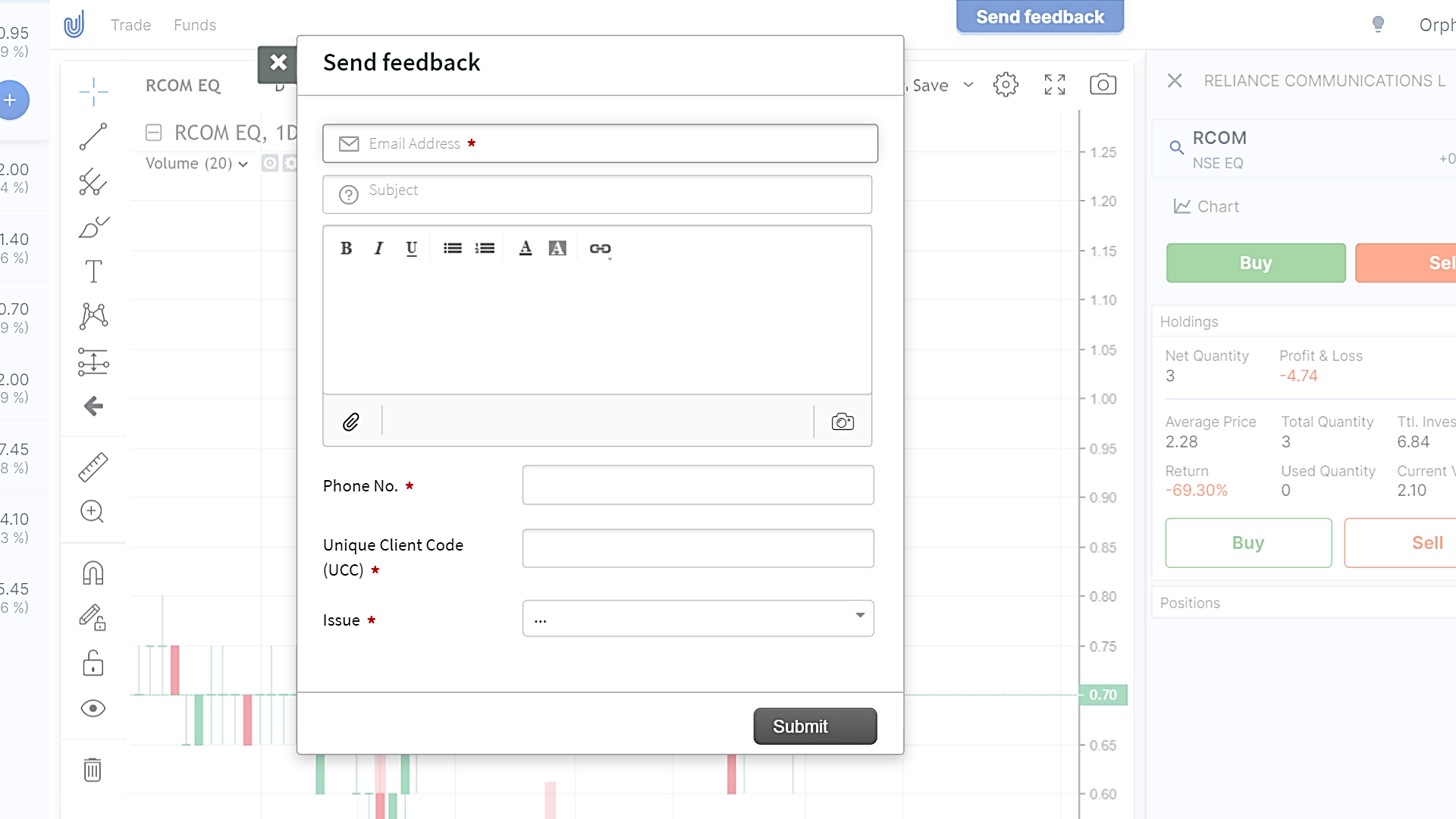
Task: Pick the text color tool in editor
Action: [x=525, y=248]
